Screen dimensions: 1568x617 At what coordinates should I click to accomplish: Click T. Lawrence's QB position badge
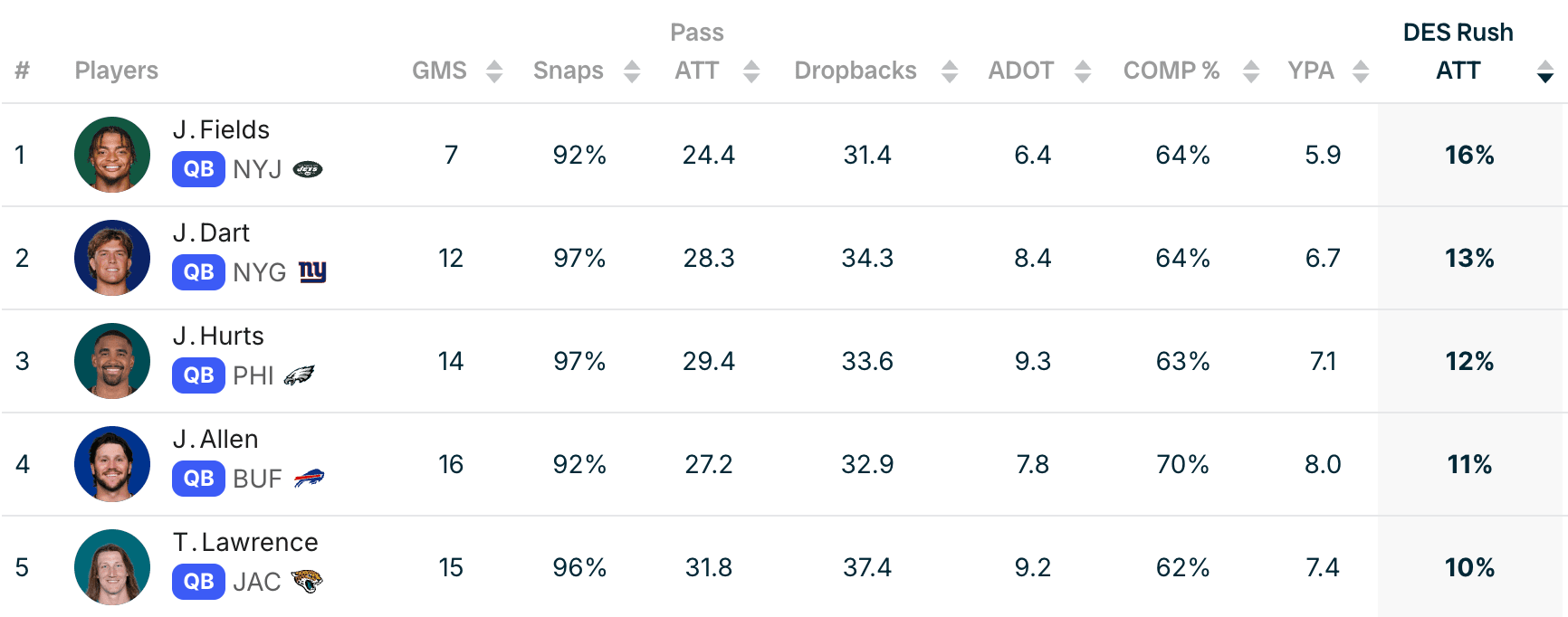click(x=198, y=581)
